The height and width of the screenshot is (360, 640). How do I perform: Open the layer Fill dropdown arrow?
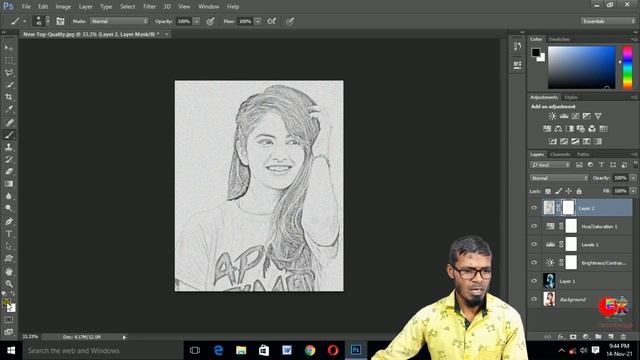[633, 191]
